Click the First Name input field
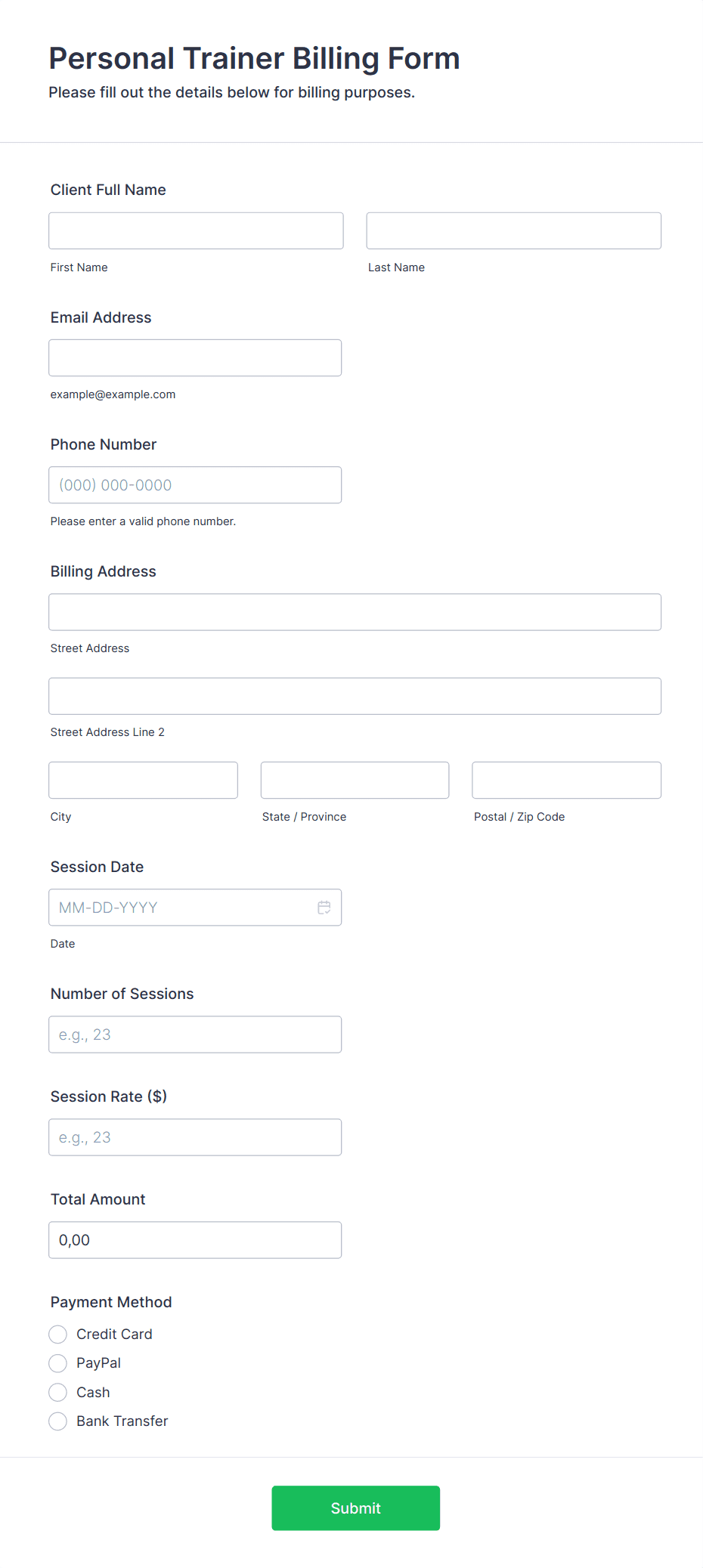The image size is (703, 1568). click(x=195, y=230)
